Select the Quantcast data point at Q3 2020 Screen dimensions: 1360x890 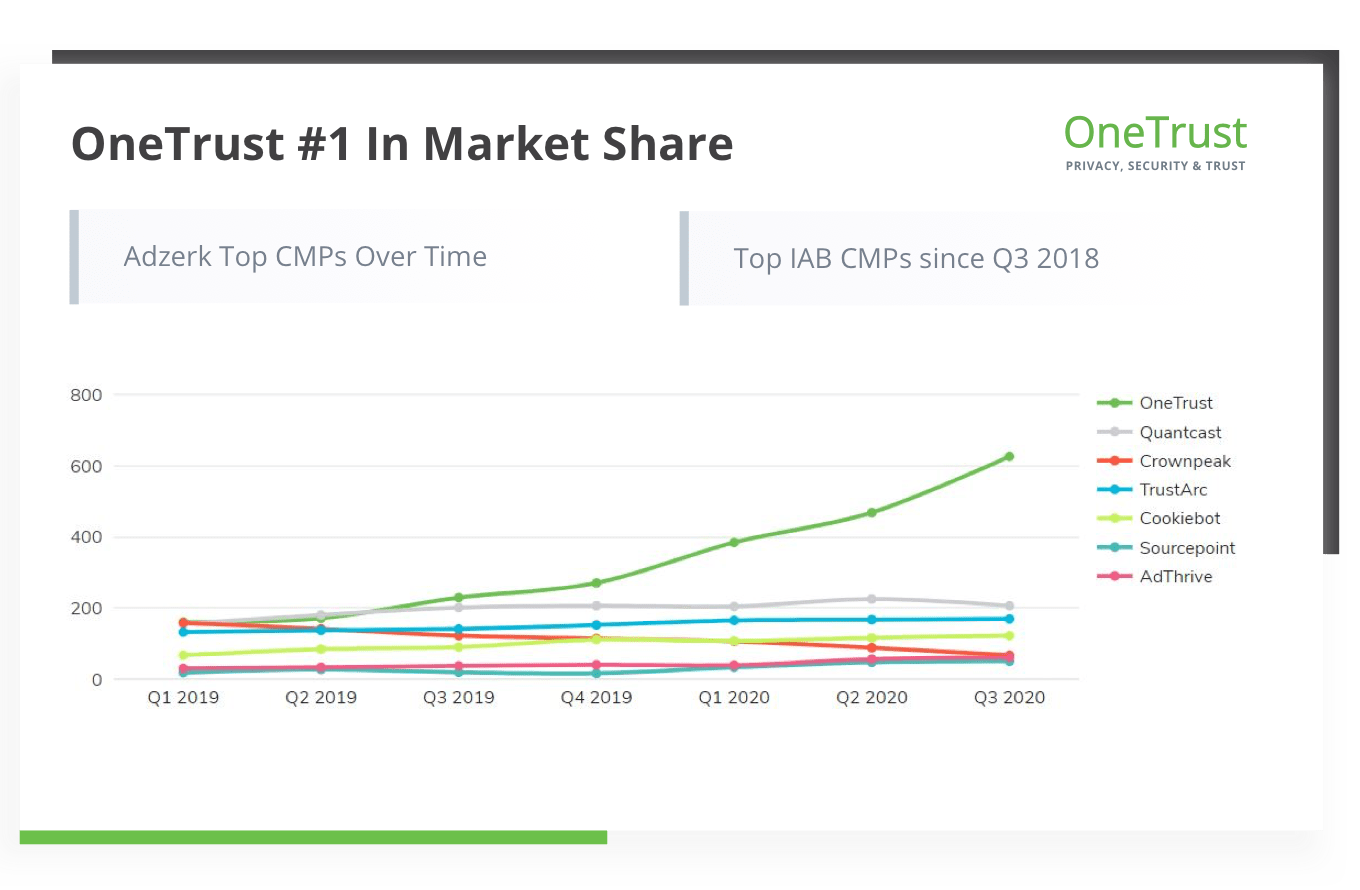1009,606
